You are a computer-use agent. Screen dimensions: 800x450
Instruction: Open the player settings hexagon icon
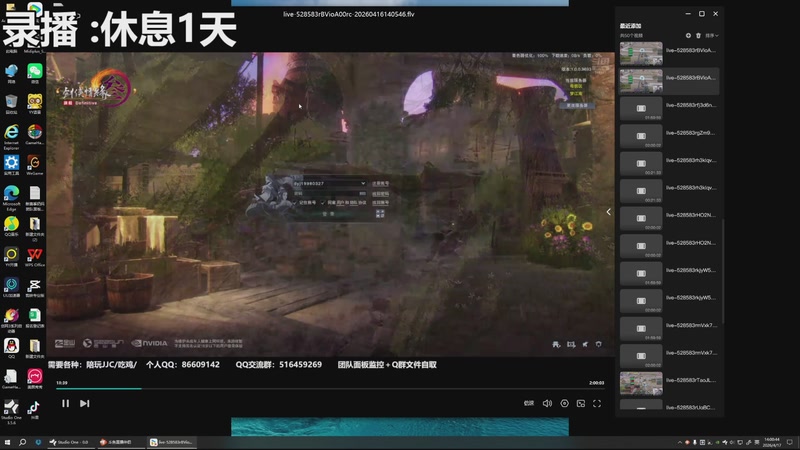(564, 404)
